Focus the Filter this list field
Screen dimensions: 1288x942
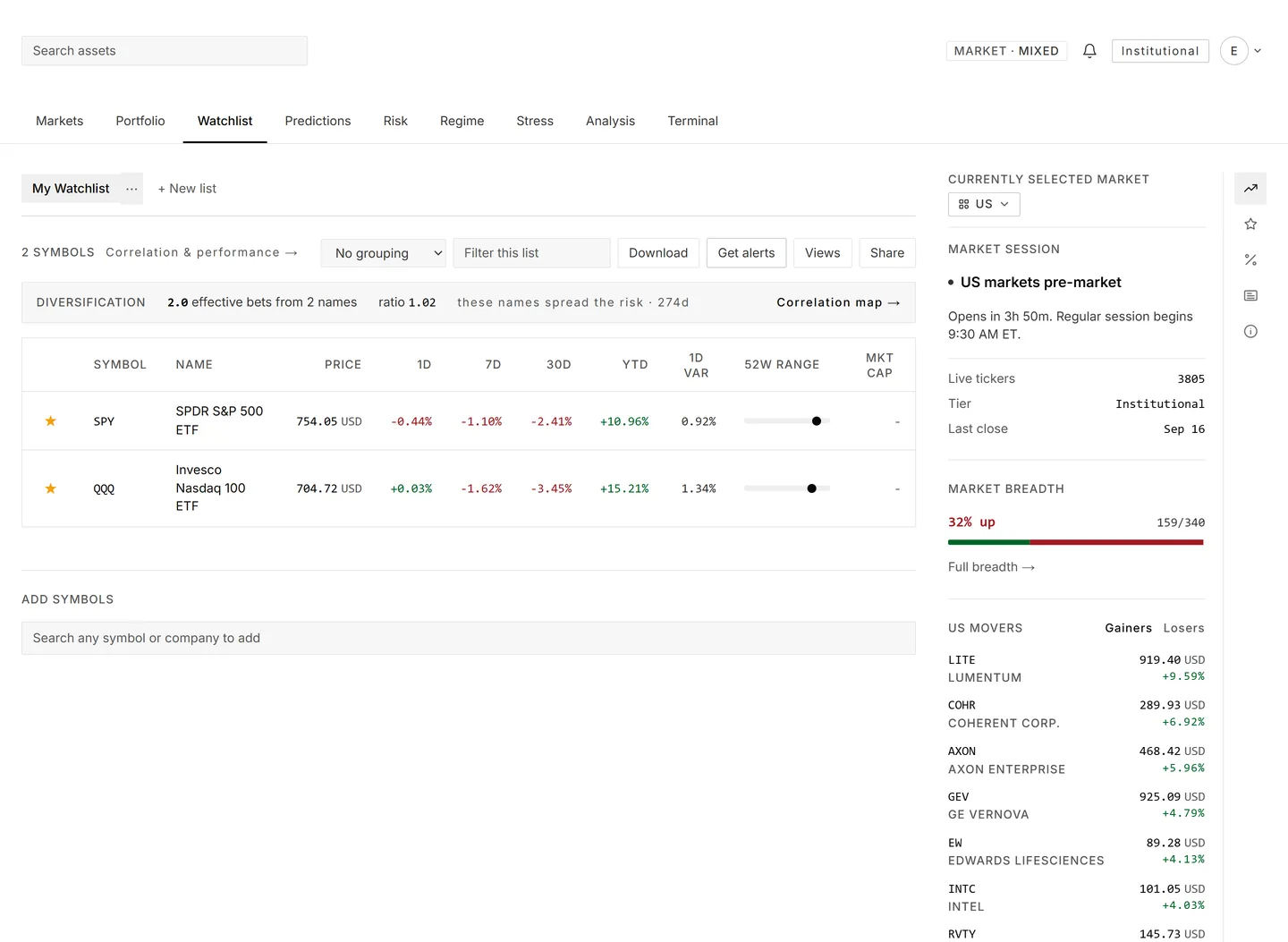531,253
